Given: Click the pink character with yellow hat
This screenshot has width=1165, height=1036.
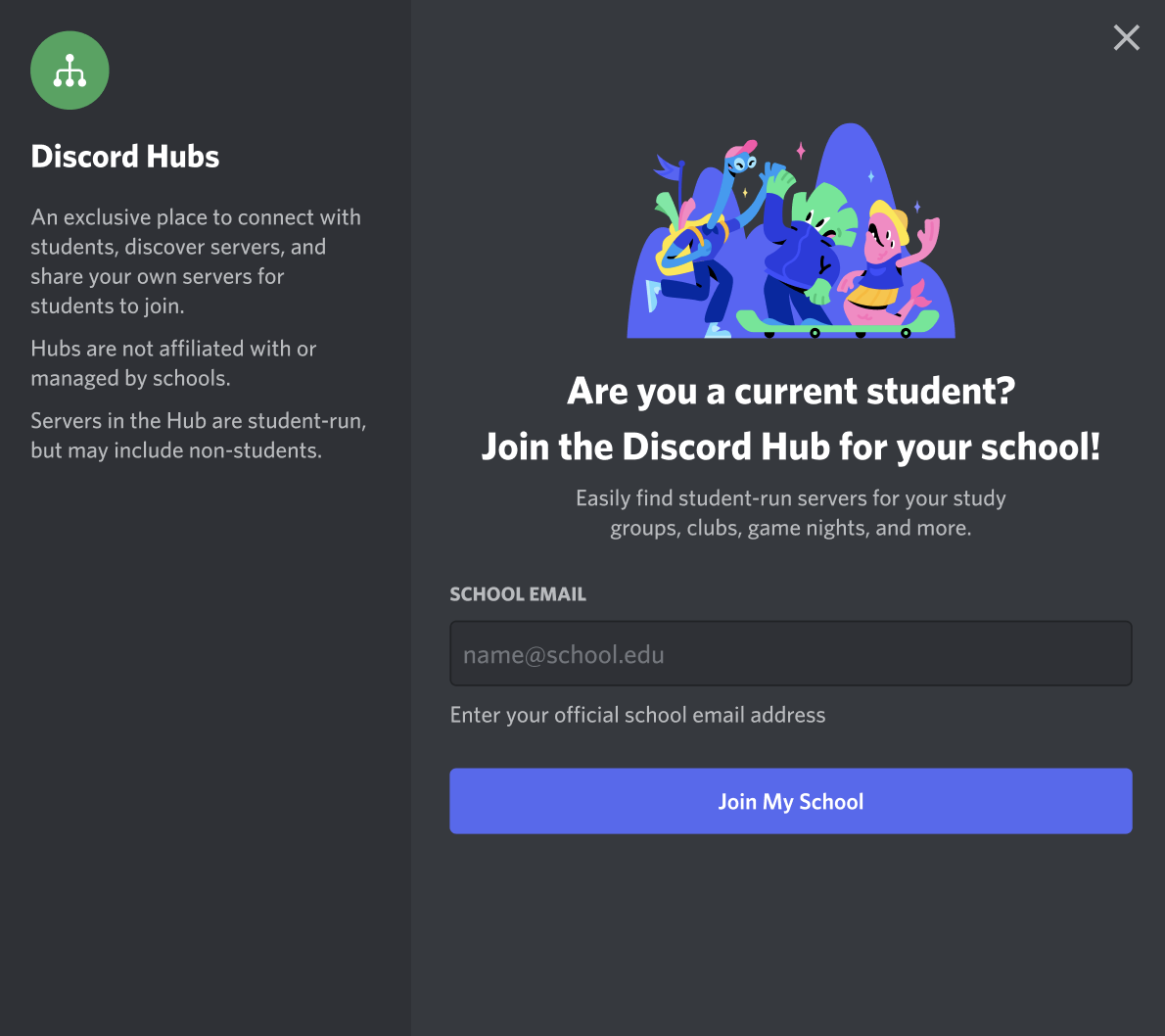Looking at the screenshot, I should click(888, 263).
